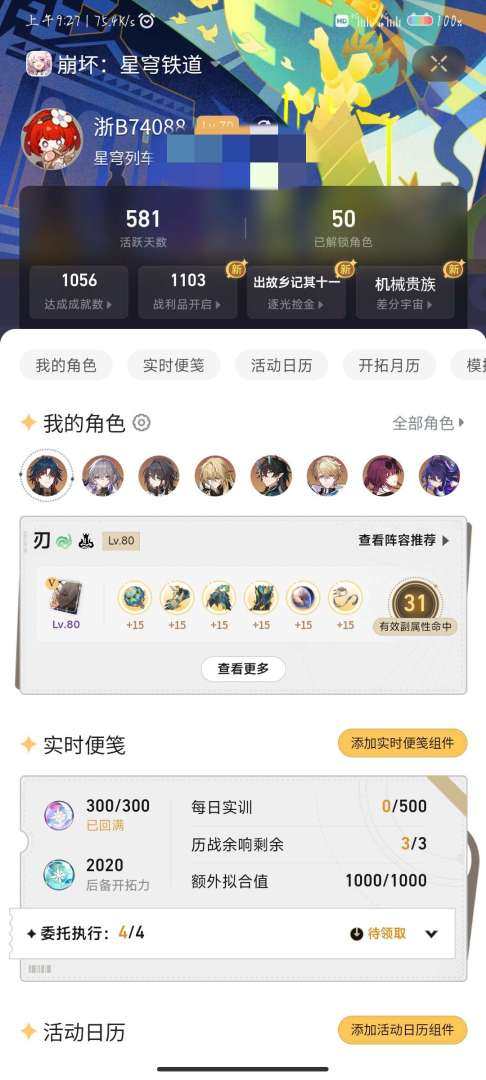The height and width of the screenshot is (1080, 486).
Task: Select the Blade character avatar in the row
Action: [x=47, y=475]
